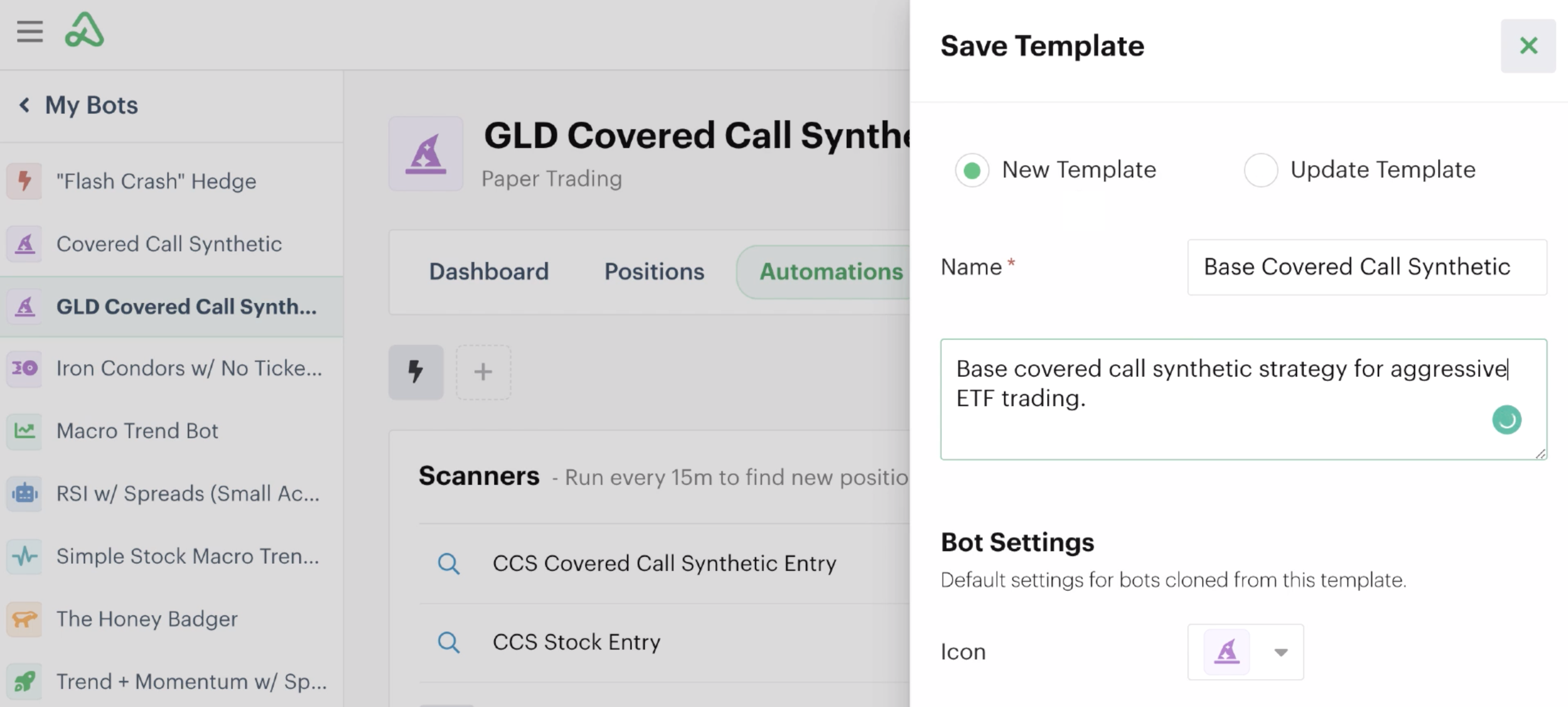
Task: Open the "Flash Crash" Hedge bot
Action: pyautogui.click(x=156, y=181)
